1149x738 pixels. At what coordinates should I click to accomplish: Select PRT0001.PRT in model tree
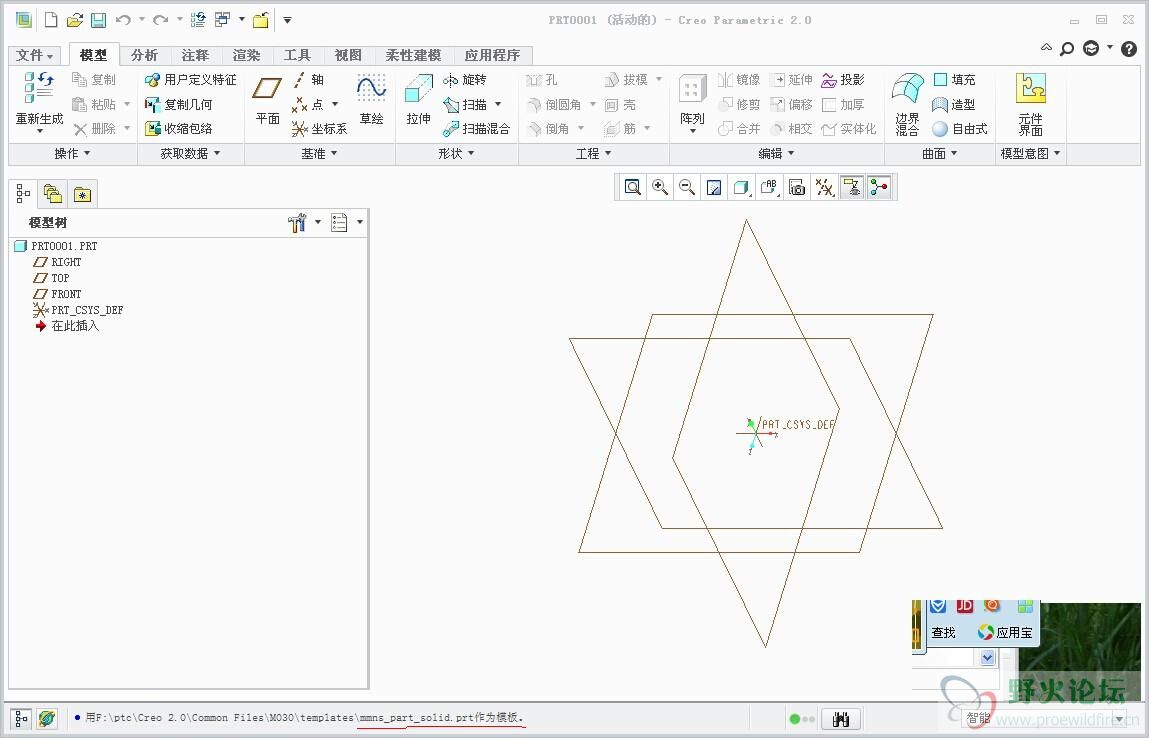56,246
